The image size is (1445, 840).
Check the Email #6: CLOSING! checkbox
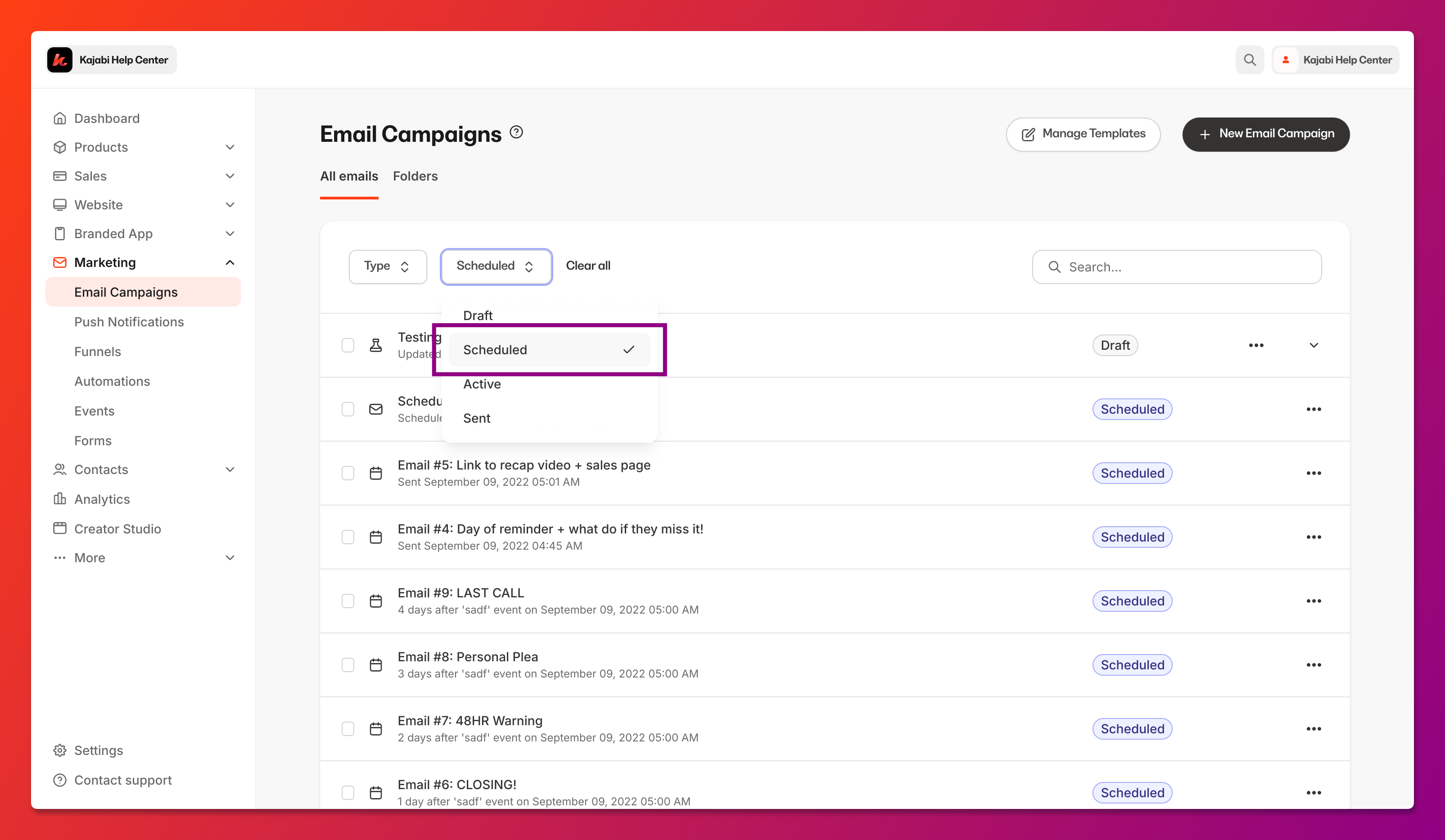click(x=348, y=792)
